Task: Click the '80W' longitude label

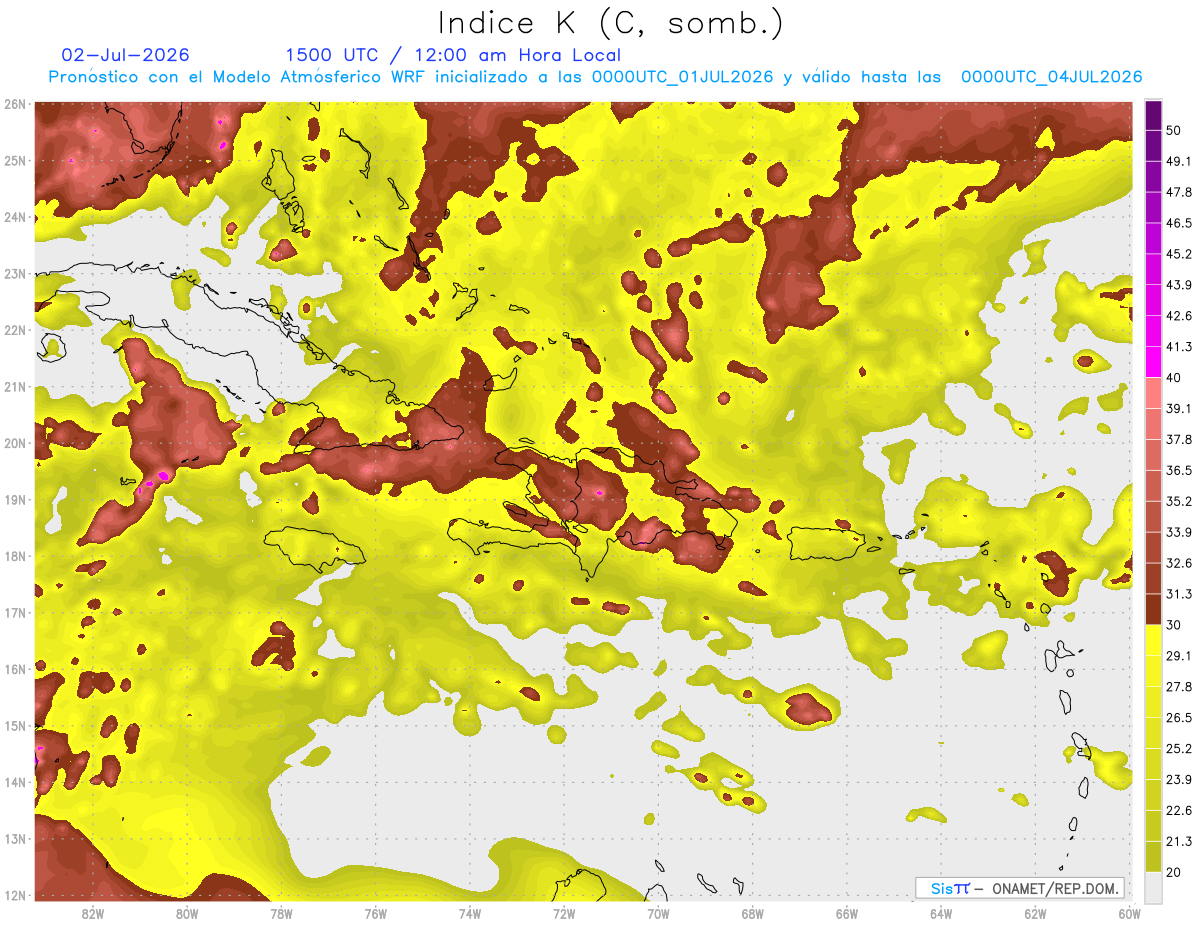Action: tap(187, 913)
